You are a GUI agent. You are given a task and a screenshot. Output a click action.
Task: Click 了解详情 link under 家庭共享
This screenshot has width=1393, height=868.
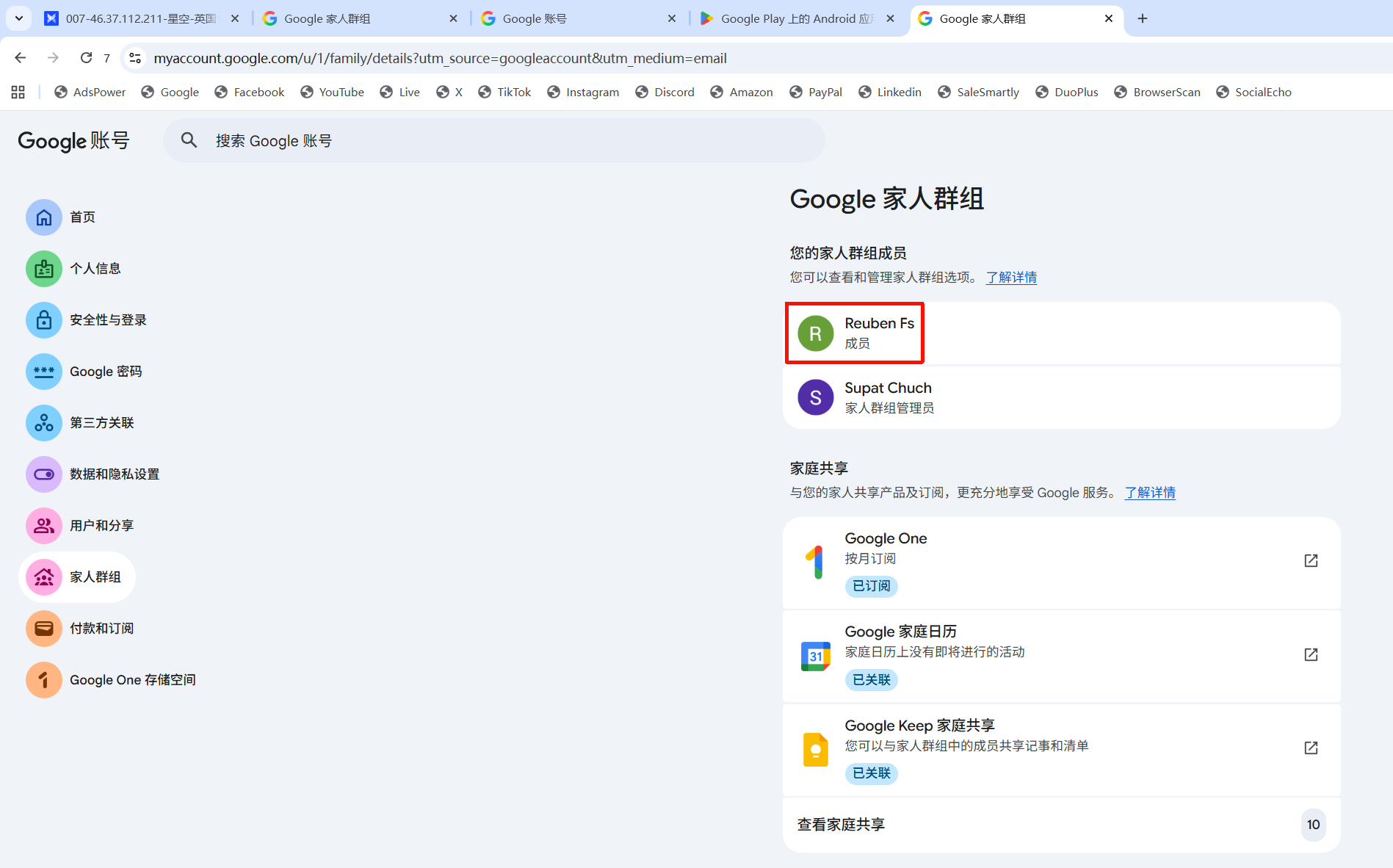1150,493
